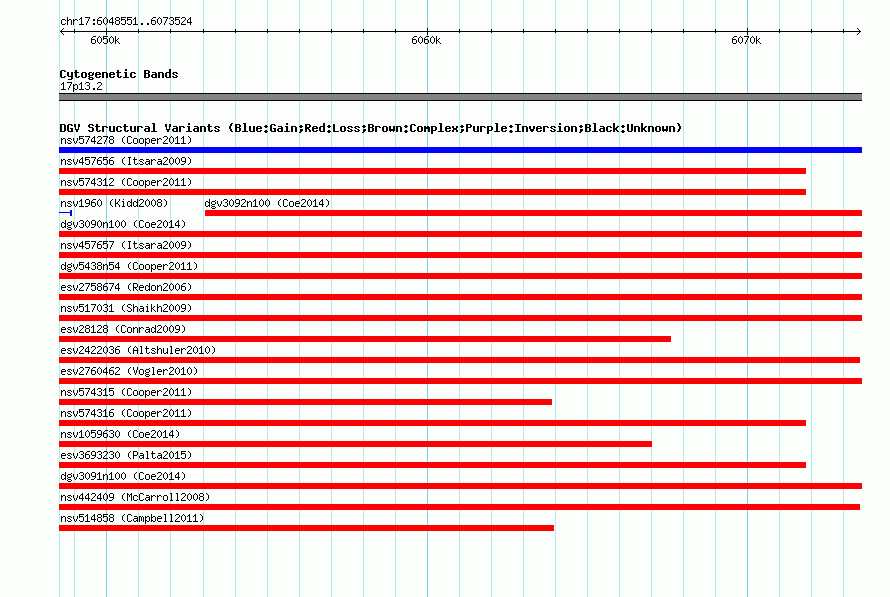This screenshot has height=597, width=890.
Task: Select nsv517031 (Shaikh2009) label
Action: tap(126, 308)
